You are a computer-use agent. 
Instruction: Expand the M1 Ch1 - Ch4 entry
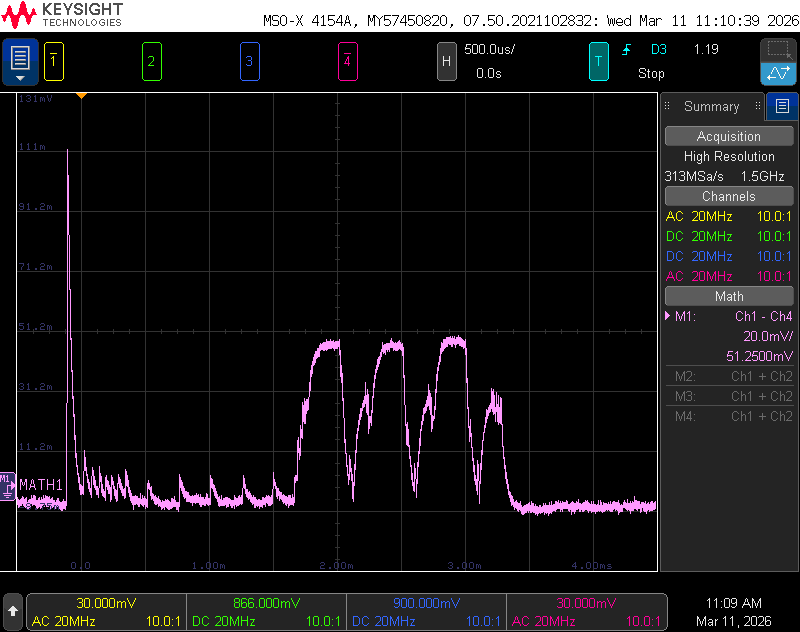click(x=729, y=316)
